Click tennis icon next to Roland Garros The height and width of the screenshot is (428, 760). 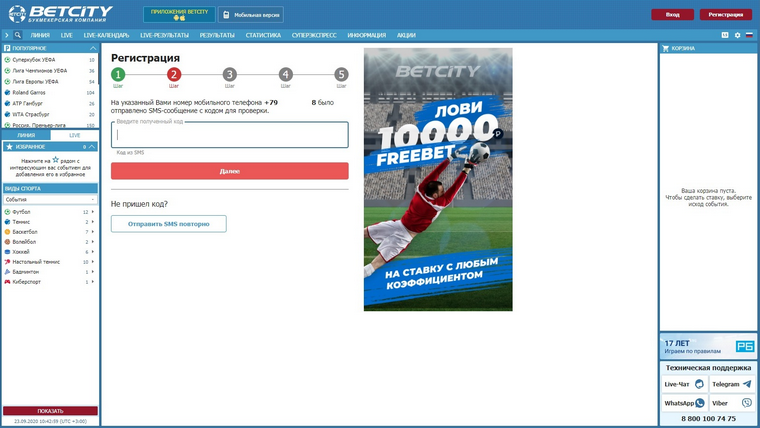click(x=7, y=92)
